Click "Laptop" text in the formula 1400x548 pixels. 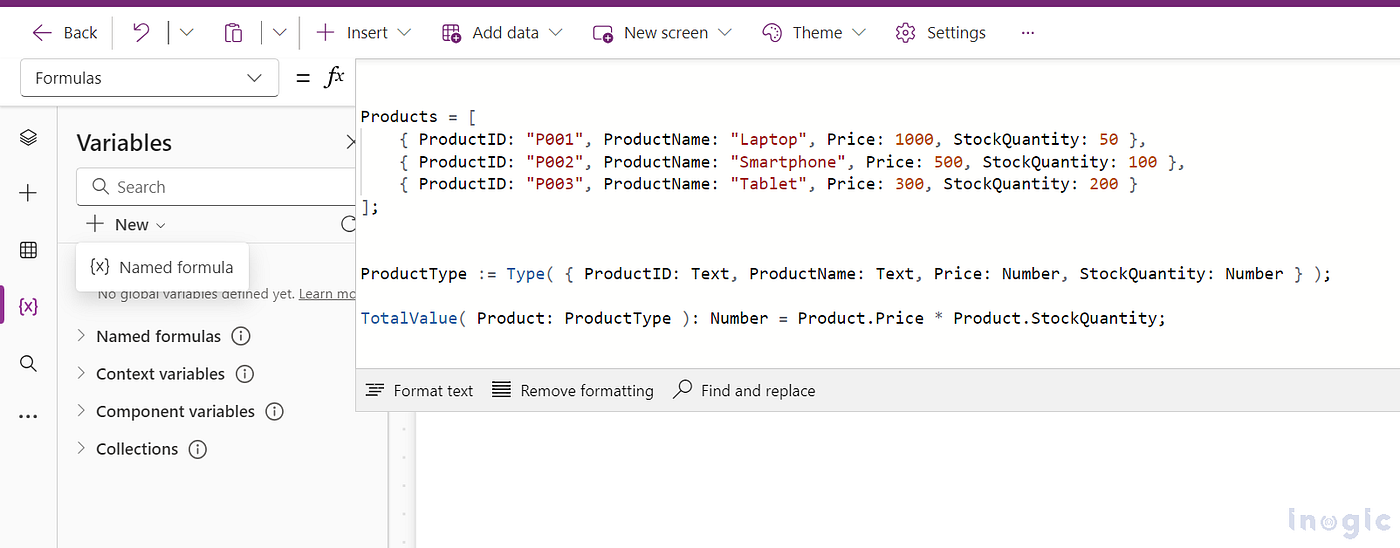[x=768, y=139]
